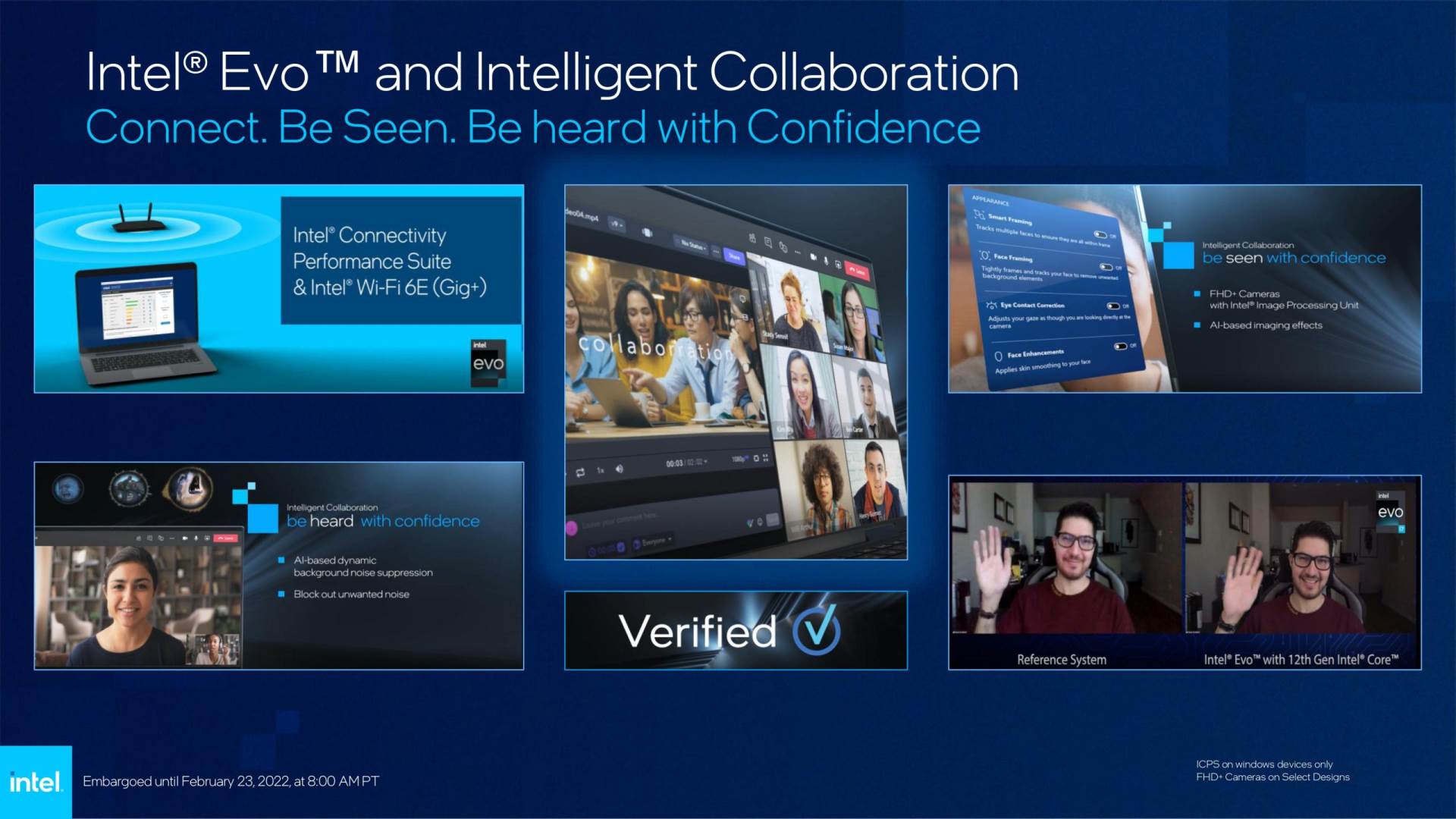The width and height of the screenshot is (1456, 819).
Task: Click the 1x playback speed control
Action: 600,469
